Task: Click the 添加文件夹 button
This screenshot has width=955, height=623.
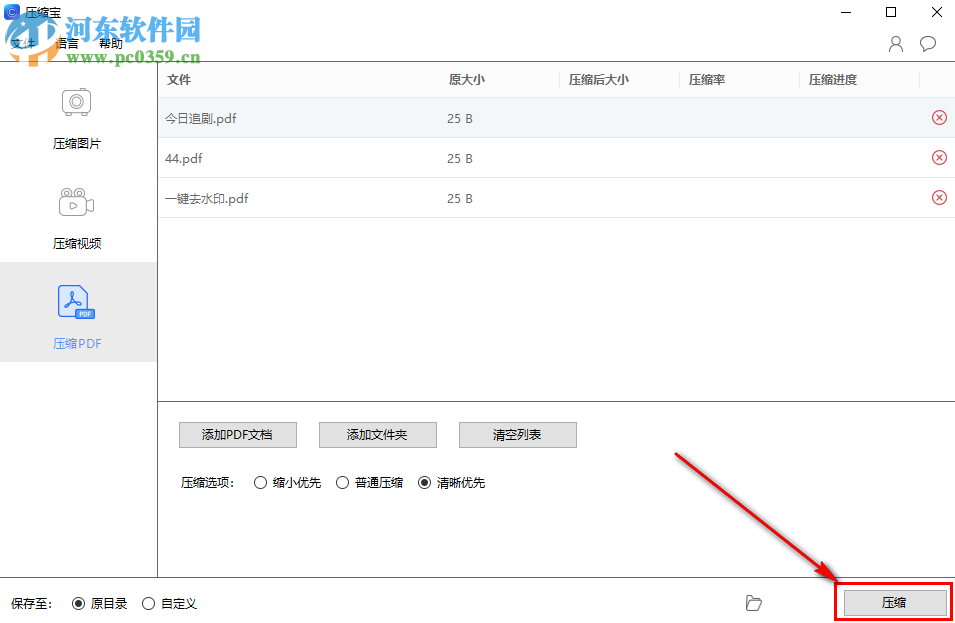Action: coord(377,434)
